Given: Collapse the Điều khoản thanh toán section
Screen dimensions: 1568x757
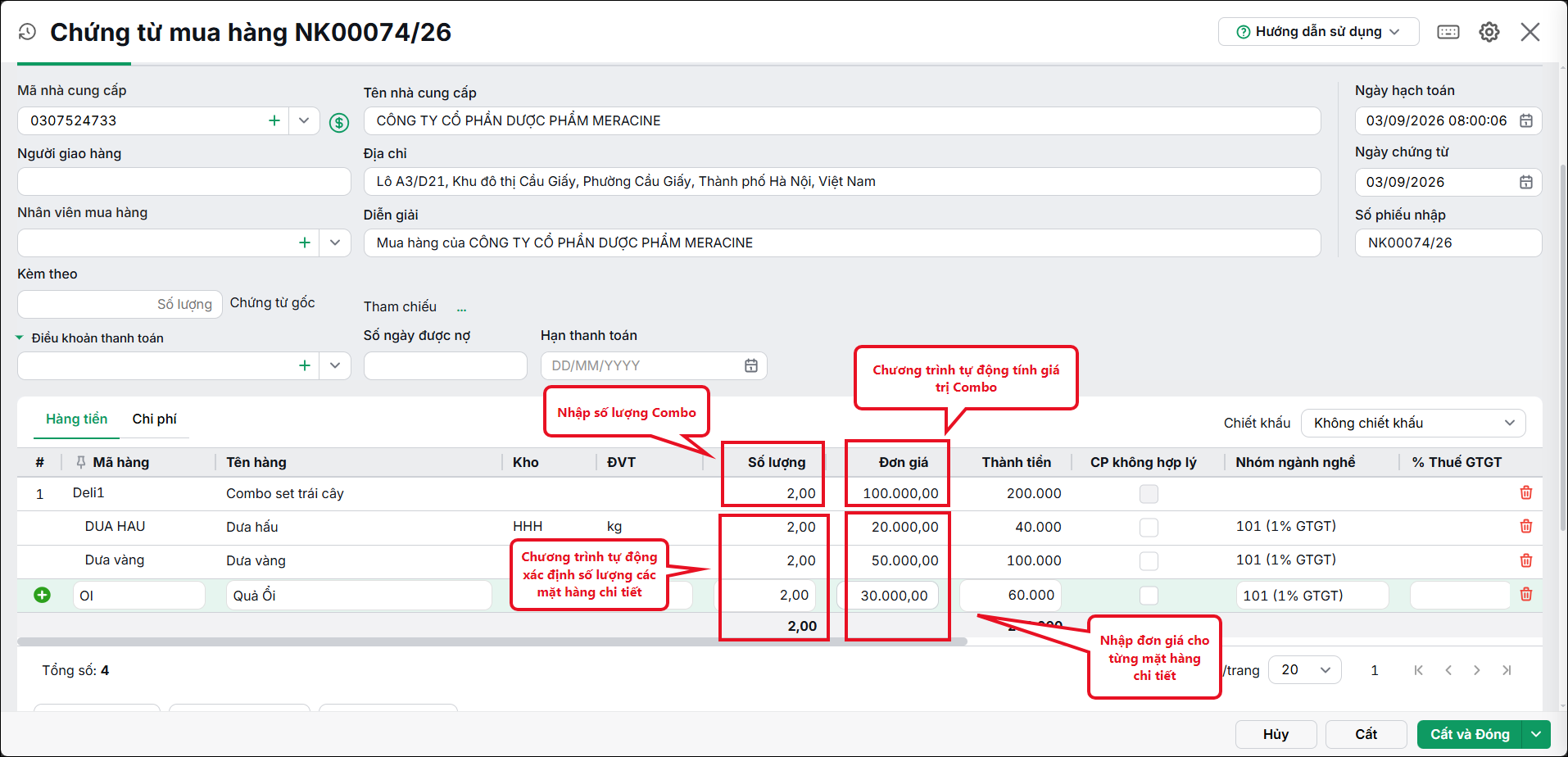Looking at the screenshot, I should point(20,338).
